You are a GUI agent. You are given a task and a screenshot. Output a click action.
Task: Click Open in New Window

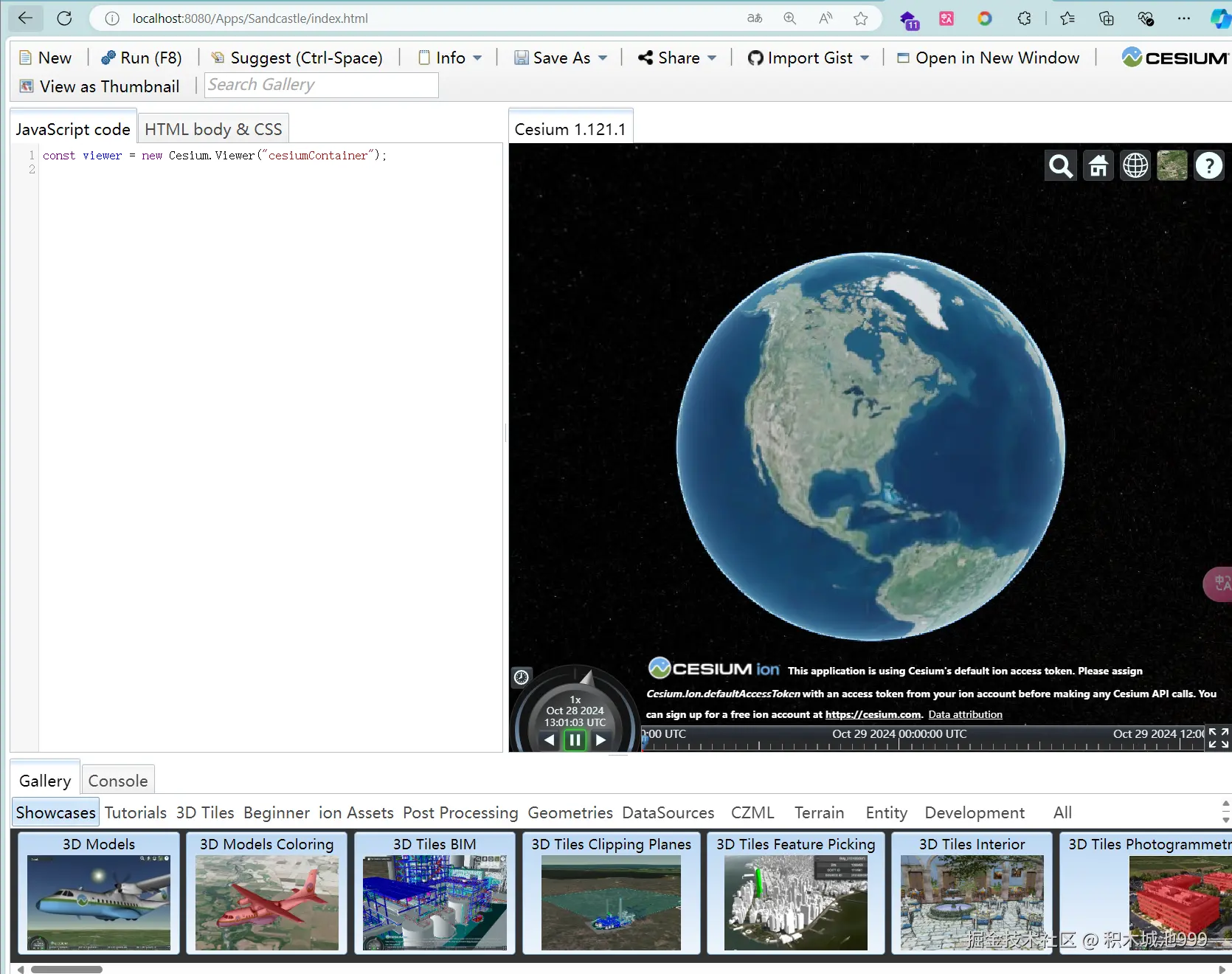tap(989, 58)
